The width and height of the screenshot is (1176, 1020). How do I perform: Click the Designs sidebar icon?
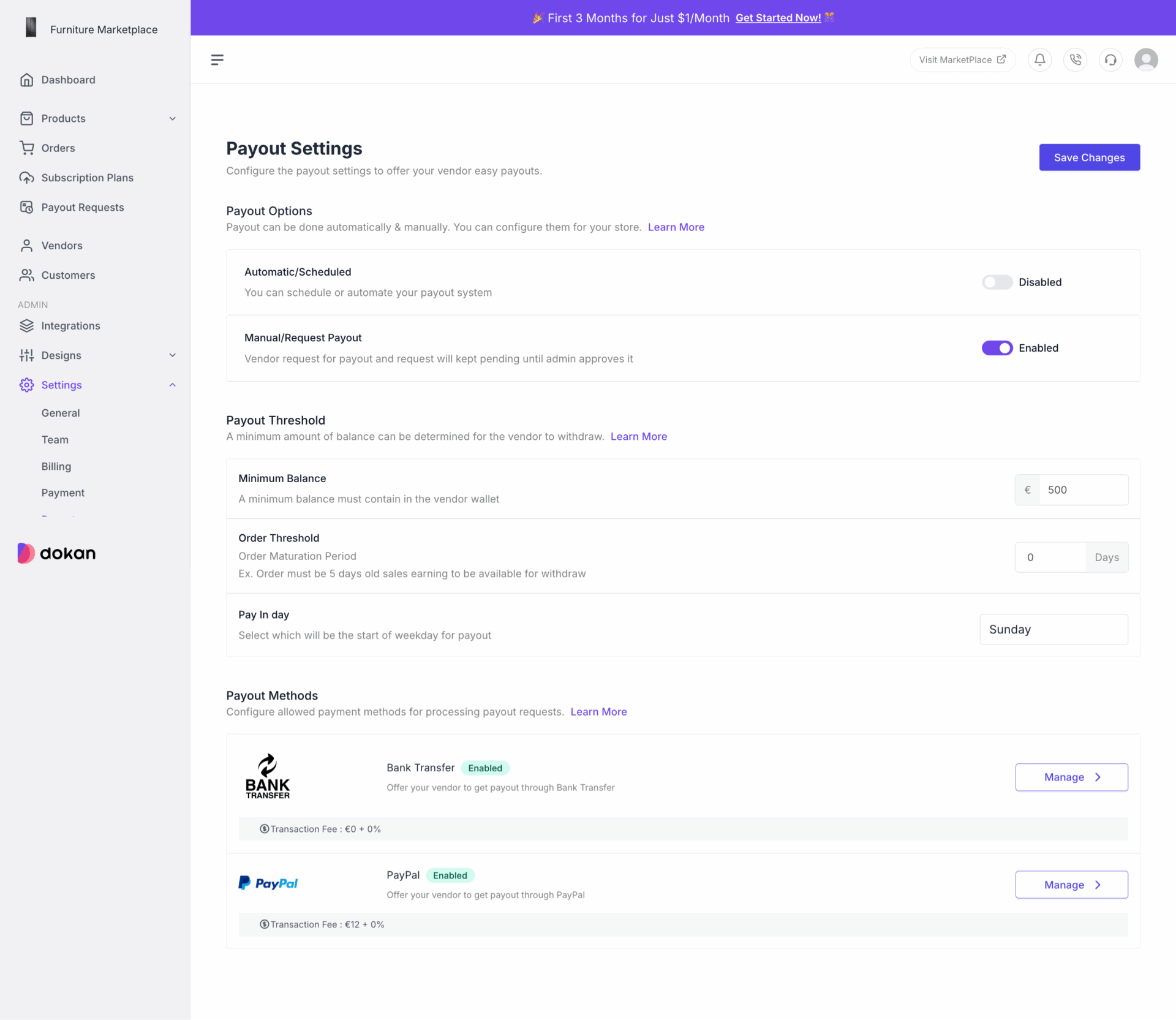(27, 355)
